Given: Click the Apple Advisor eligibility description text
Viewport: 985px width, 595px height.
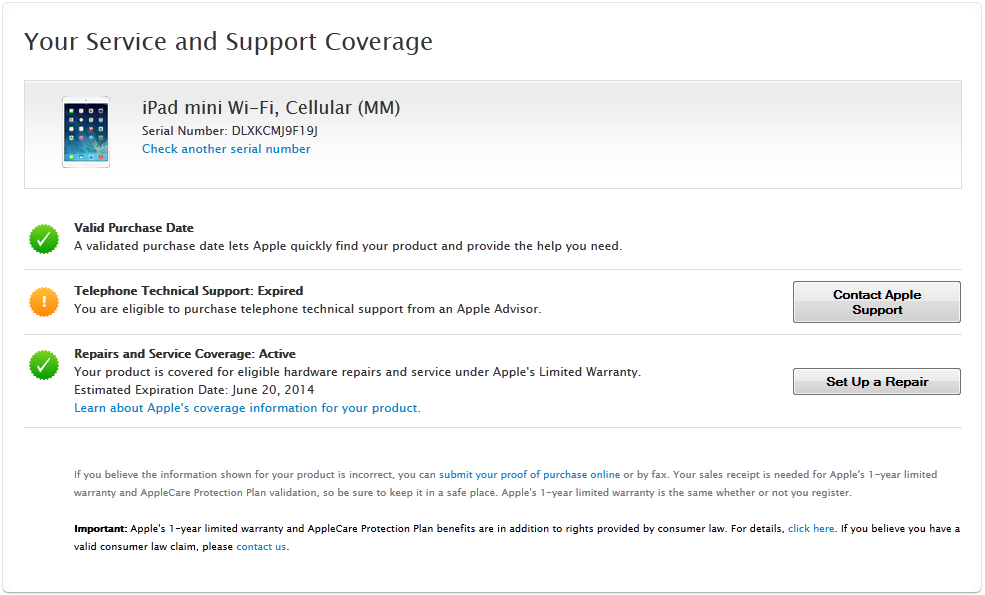Looking at the screenshot, I should pyautogui.click(x=307, y=309).
